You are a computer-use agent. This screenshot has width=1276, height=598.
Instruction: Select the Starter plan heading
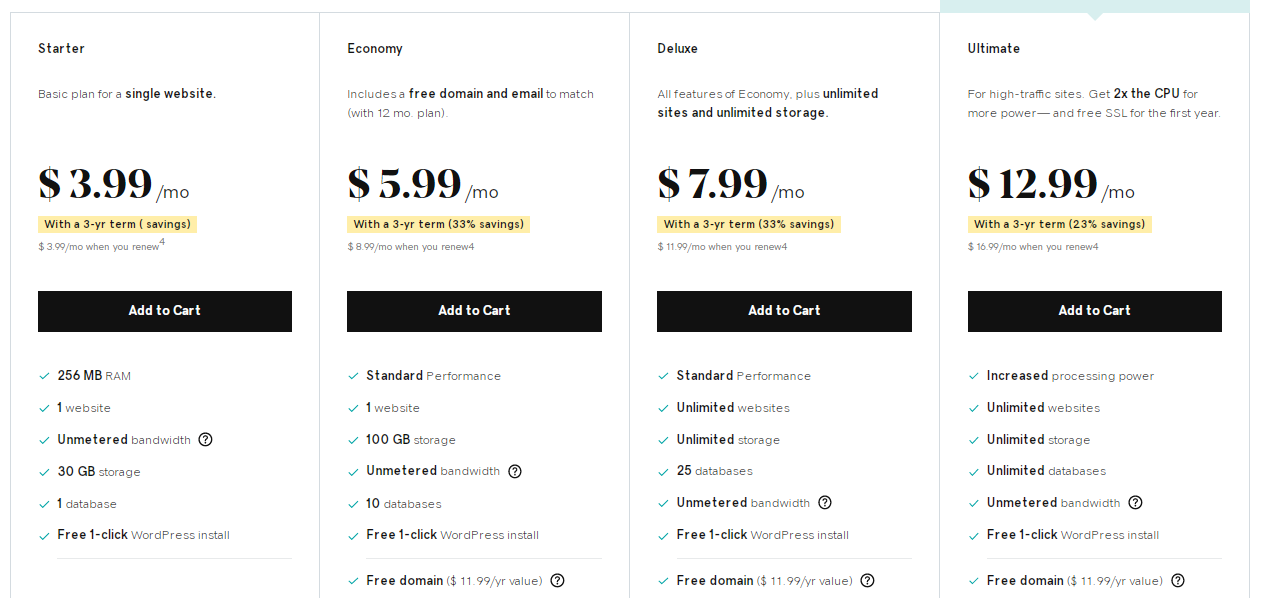61,48
